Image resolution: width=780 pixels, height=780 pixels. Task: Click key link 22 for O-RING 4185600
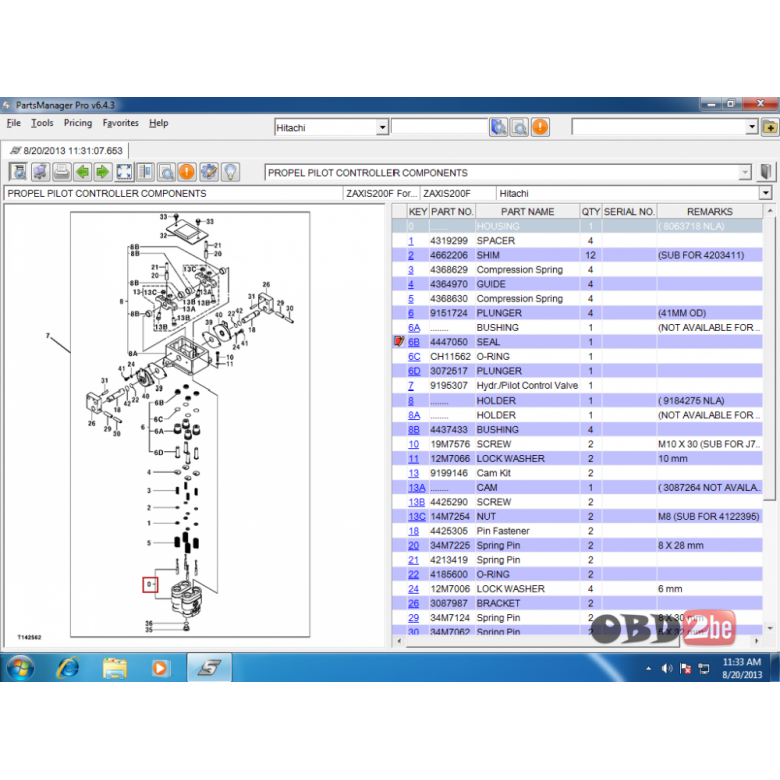[x=413, y=575]
